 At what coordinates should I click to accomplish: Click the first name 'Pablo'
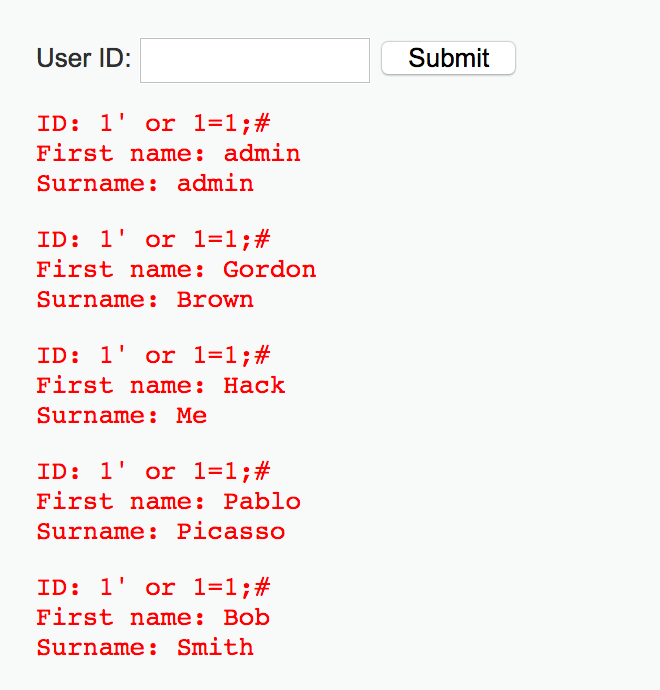pyautogui.click(x=262, y=502)
